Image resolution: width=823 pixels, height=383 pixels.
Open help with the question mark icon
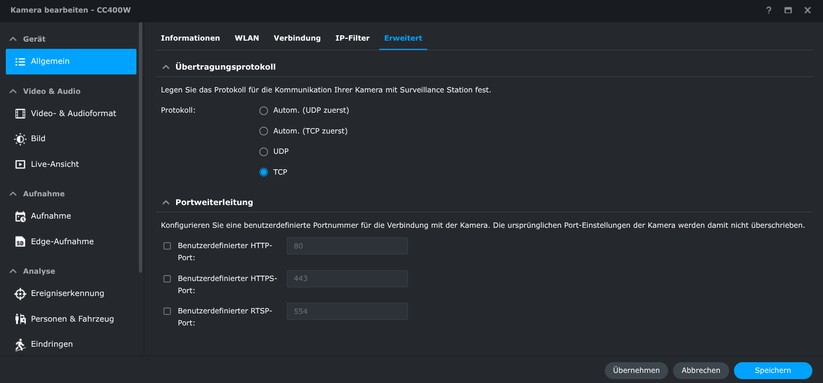[768, 10]
